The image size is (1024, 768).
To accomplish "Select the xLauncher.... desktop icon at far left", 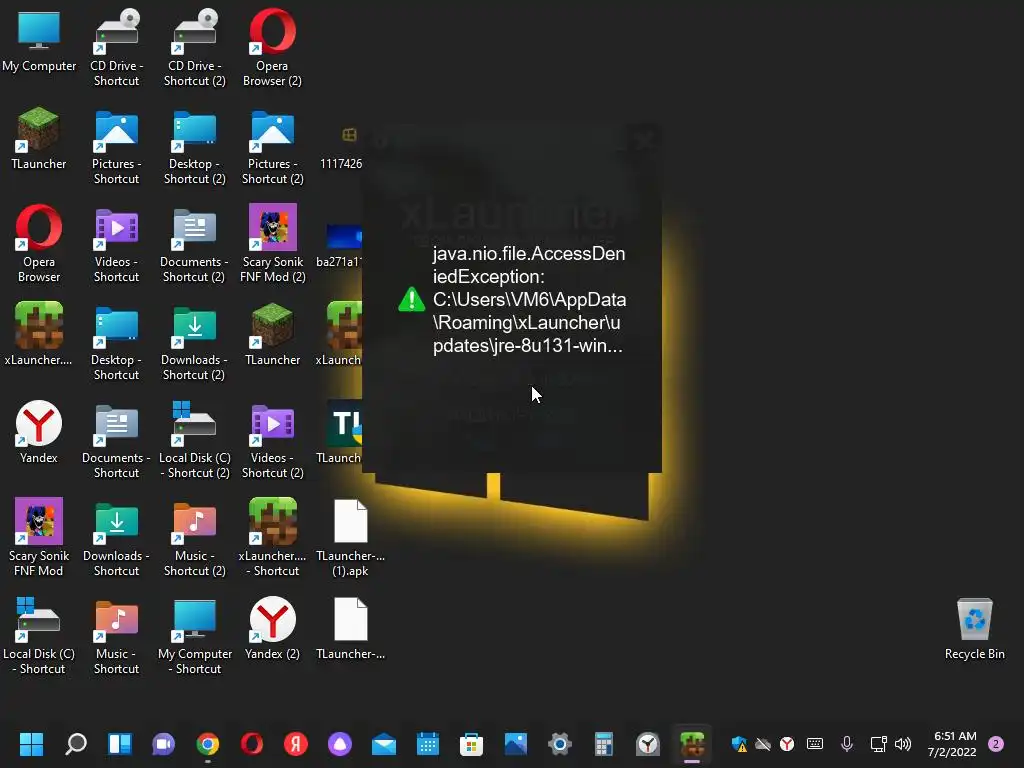I will tap(39, 334).
